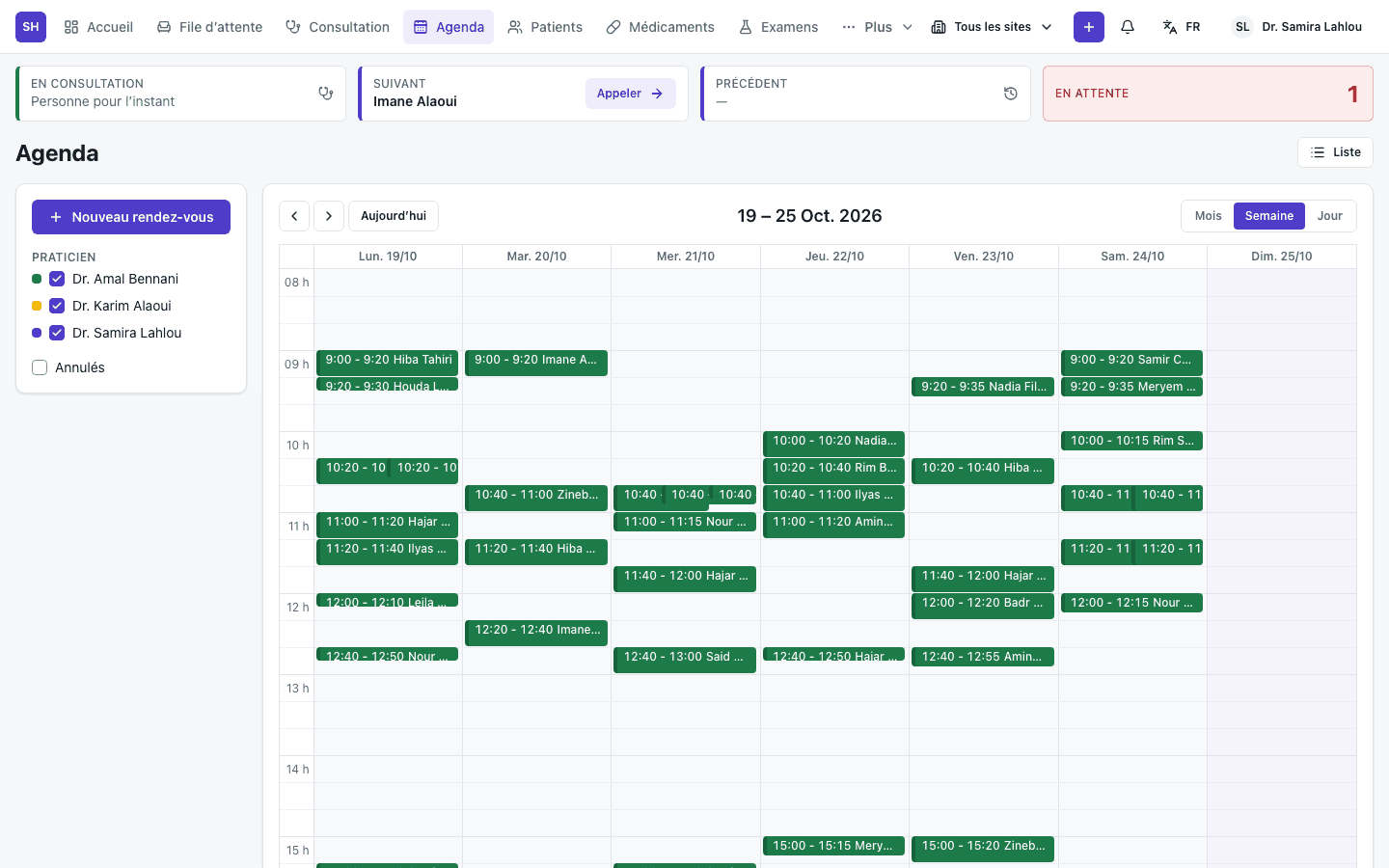Open 12:00 - 12:15 Nour appointment Saturday

click(1131, 603)
